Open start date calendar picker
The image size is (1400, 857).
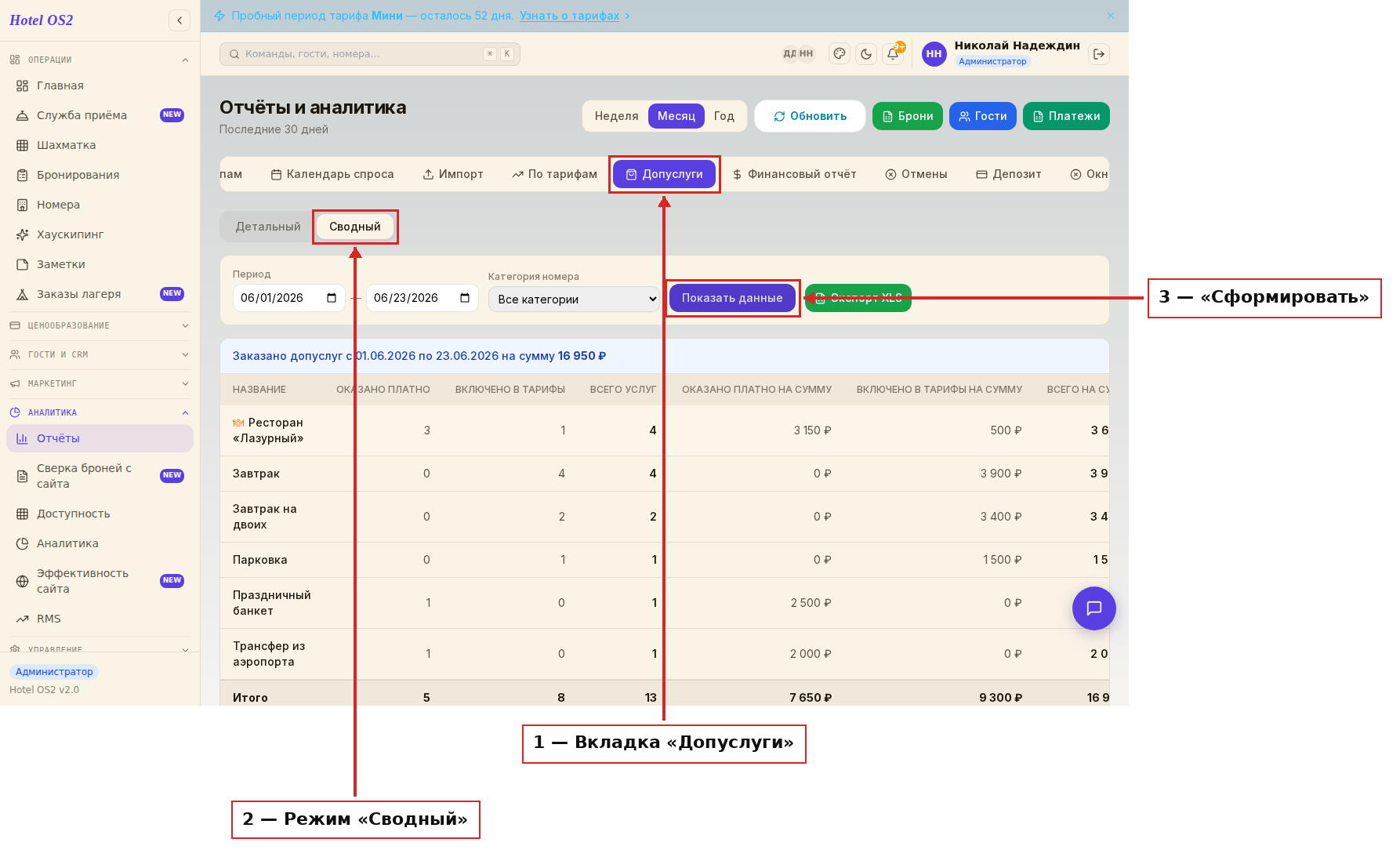click(x=332, y=298)
